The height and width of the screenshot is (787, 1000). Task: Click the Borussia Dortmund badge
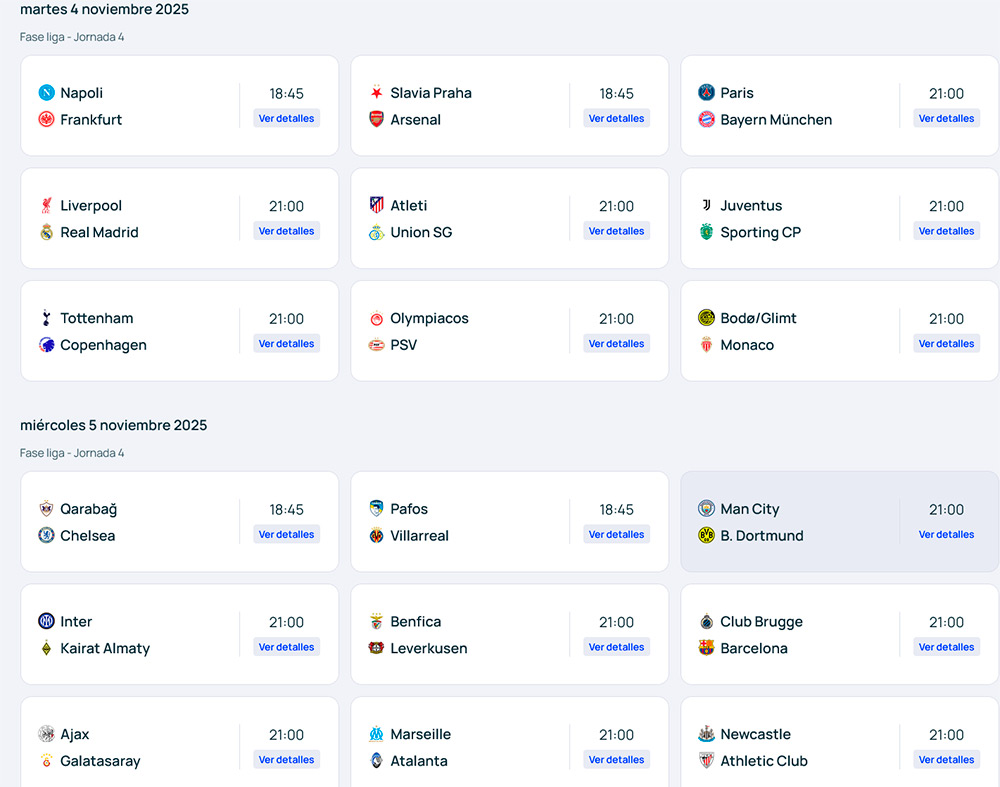(x=705, y=534)
